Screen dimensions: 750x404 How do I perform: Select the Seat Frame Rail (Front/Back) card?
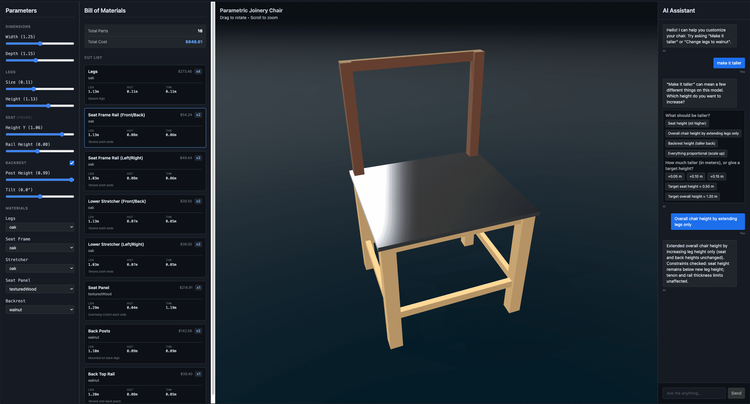click(x=143, y=128)
